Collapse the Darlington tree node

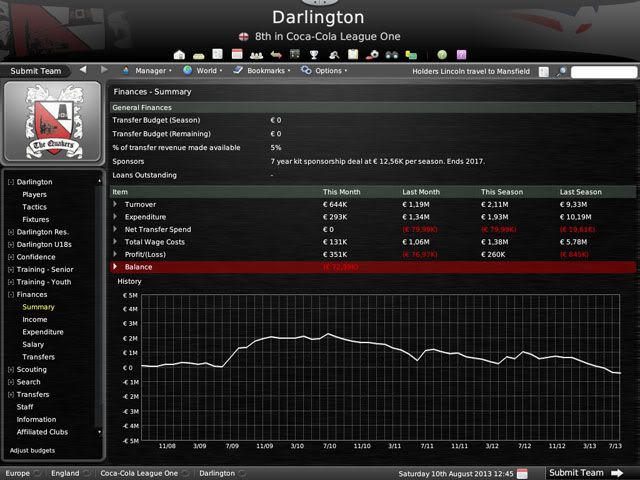[x=11, y=182]
